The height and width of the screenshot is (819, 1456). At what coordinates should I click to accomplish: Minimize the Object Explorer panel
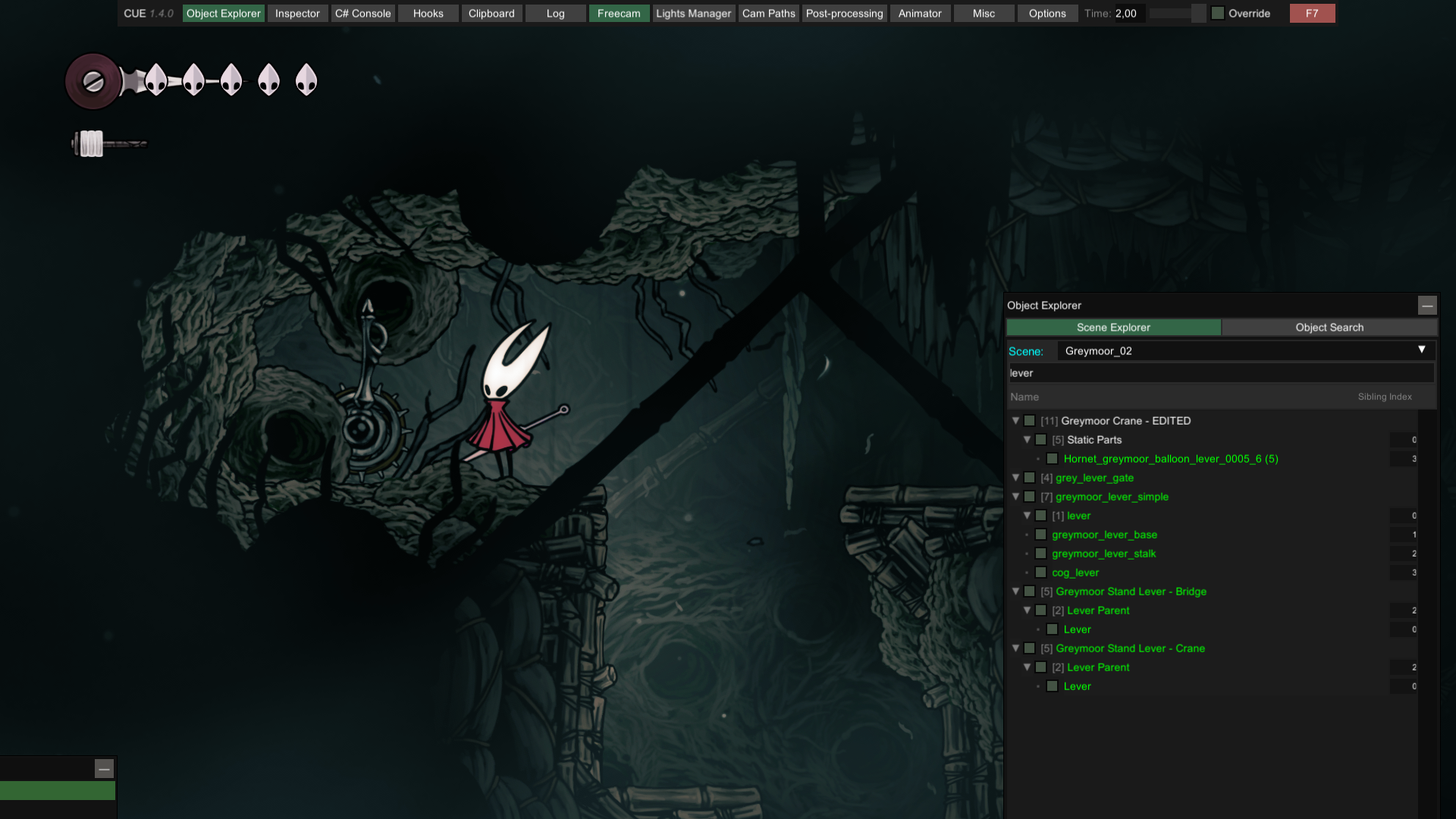click(x=1427, y=306)
